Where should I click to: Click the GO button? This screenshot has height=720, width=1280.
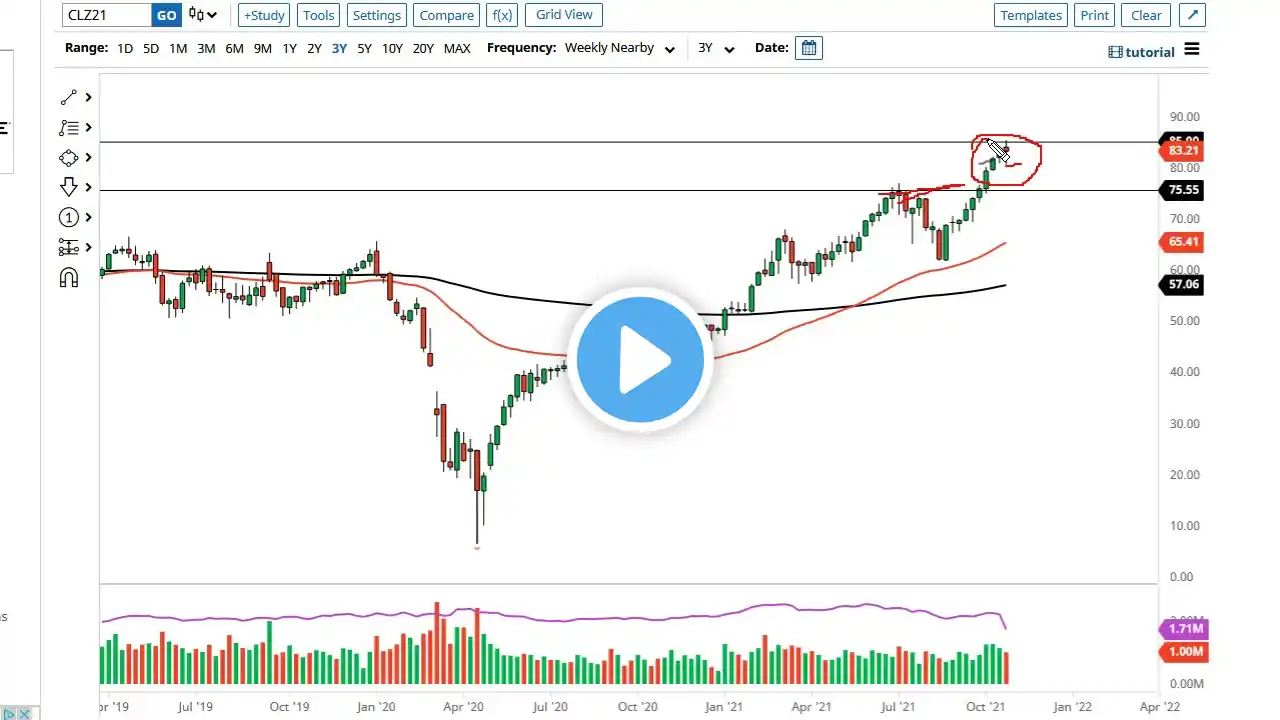click(x=166, y=15)
